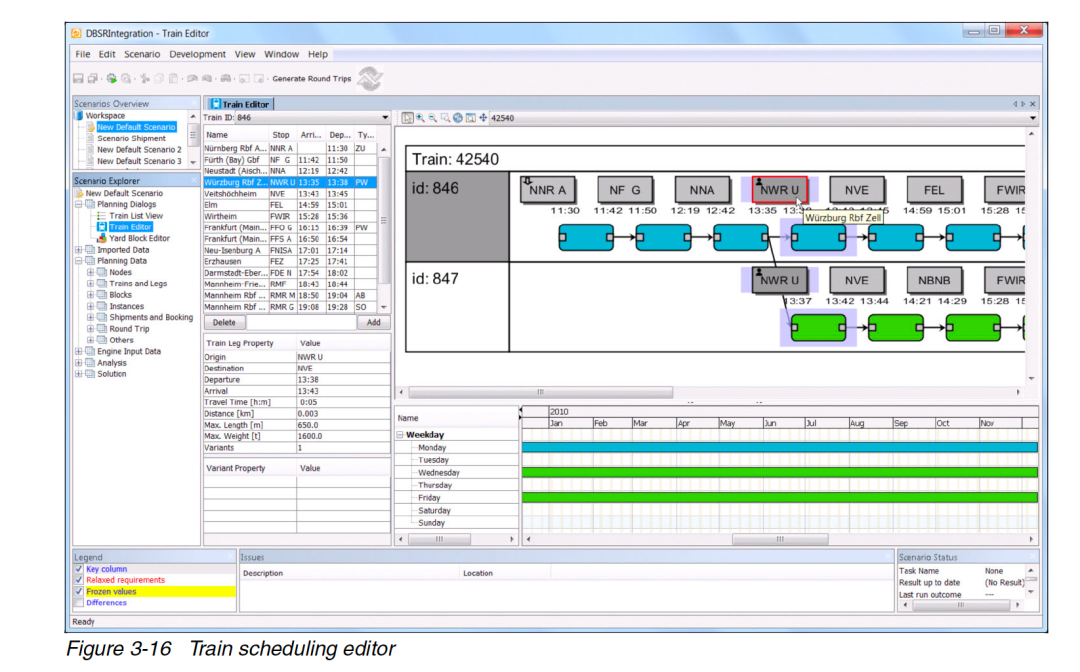The width and height of the screenshot is (1080, 672).
Task: Click the zoom to area icon
Action: coord(445,118)
